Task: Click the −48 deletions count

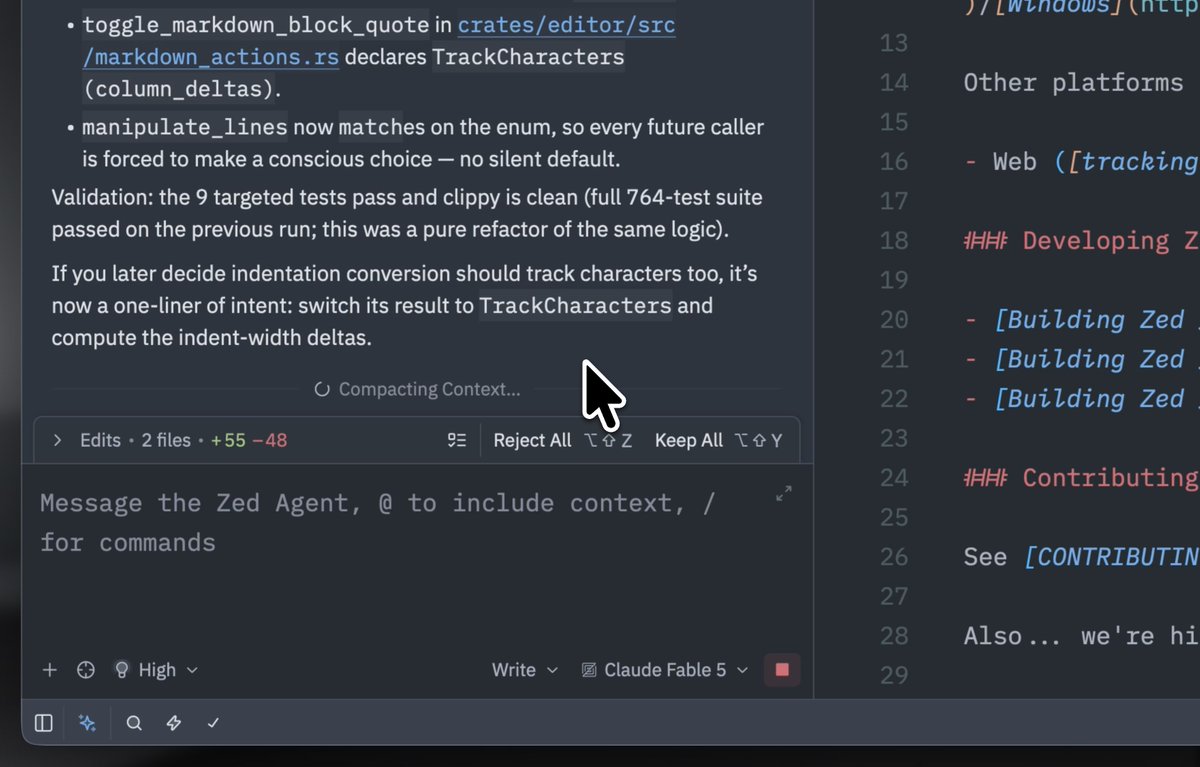Action: coord(270,440)
